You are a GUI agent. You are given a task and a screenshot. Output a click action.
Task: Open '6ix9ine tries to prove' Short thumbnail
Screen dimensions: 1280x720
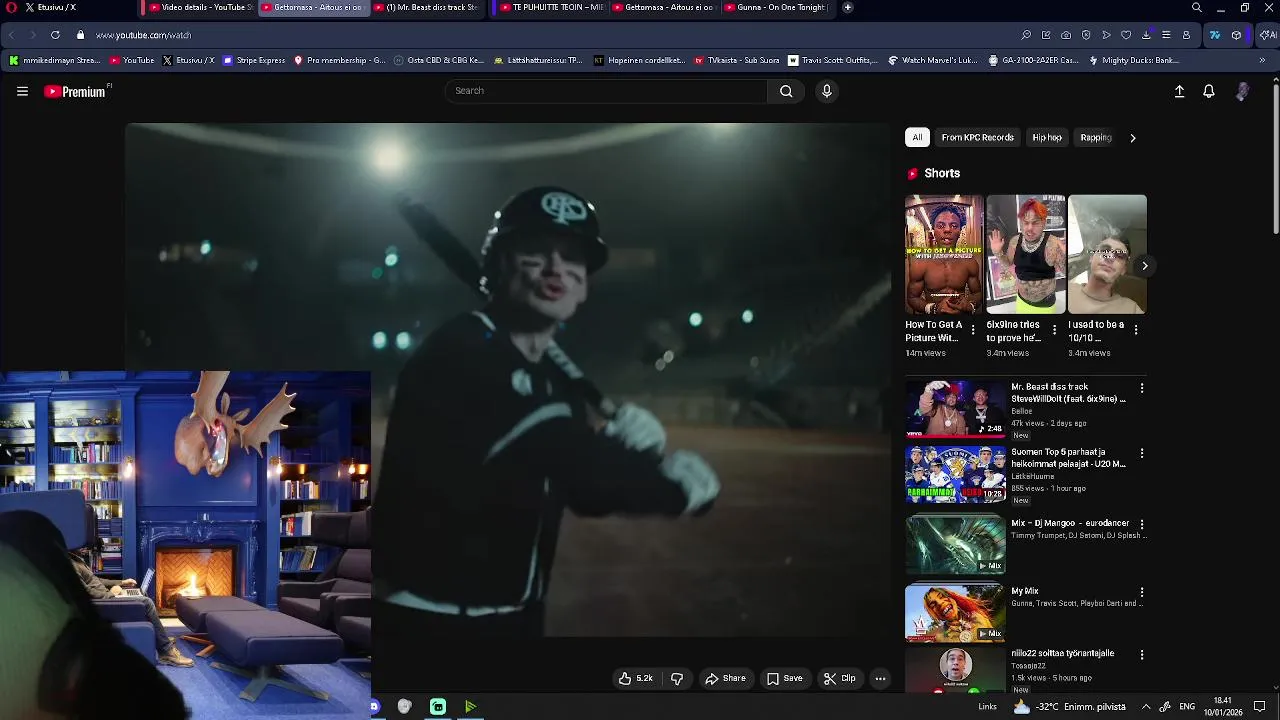1025,254
